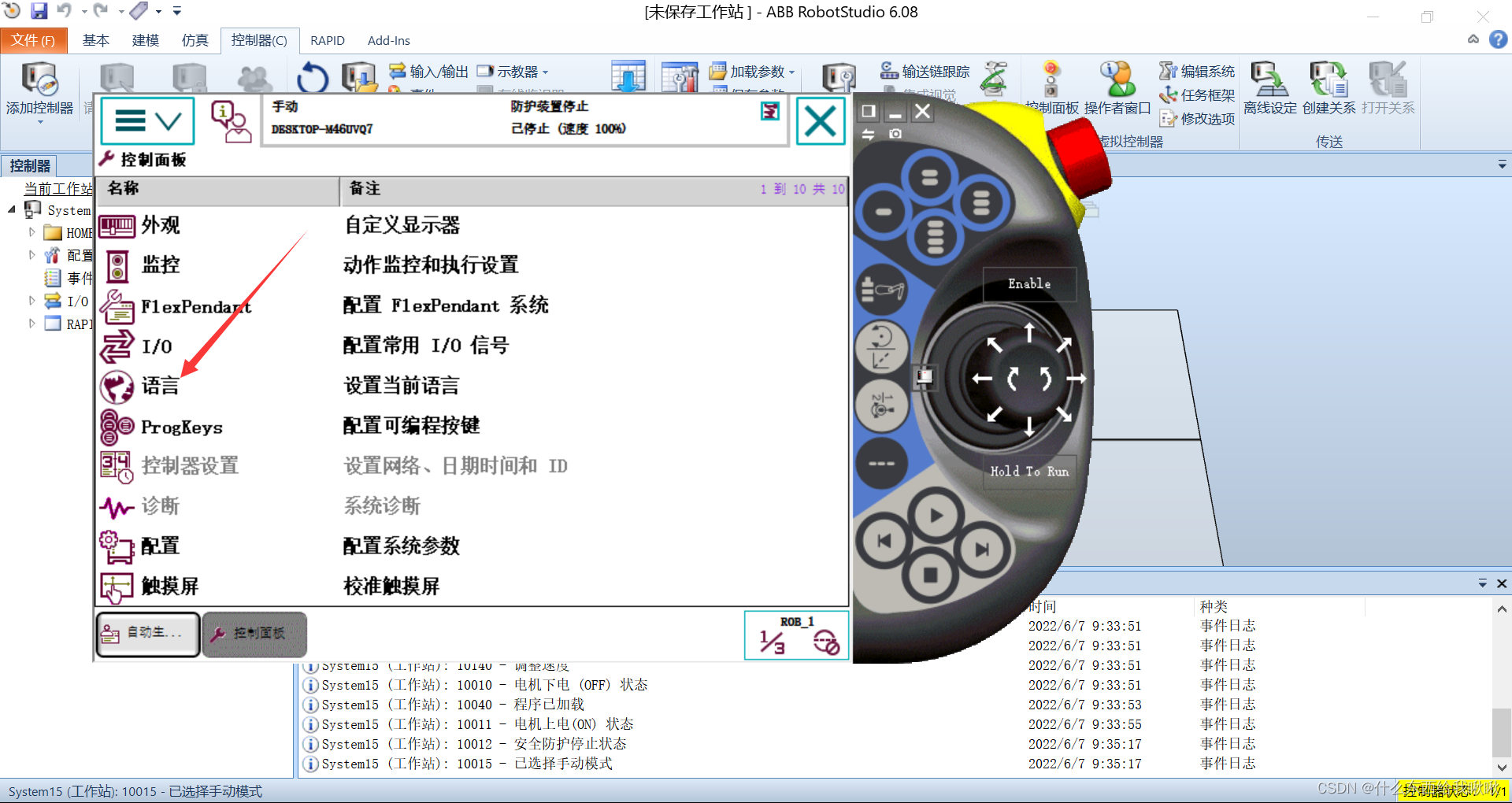This screenshot has height=803, width=1512.
Task: Click the stop program key
Action: click(930, 575)
